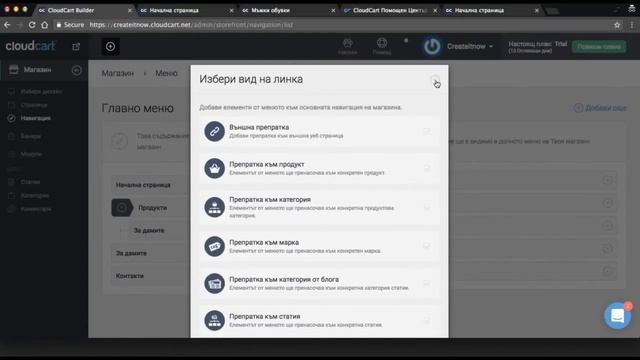The height and width of the screenshot is (360, 640).
Task: Open the Магазин store icon in sidebar
Action: click(14, 69)
